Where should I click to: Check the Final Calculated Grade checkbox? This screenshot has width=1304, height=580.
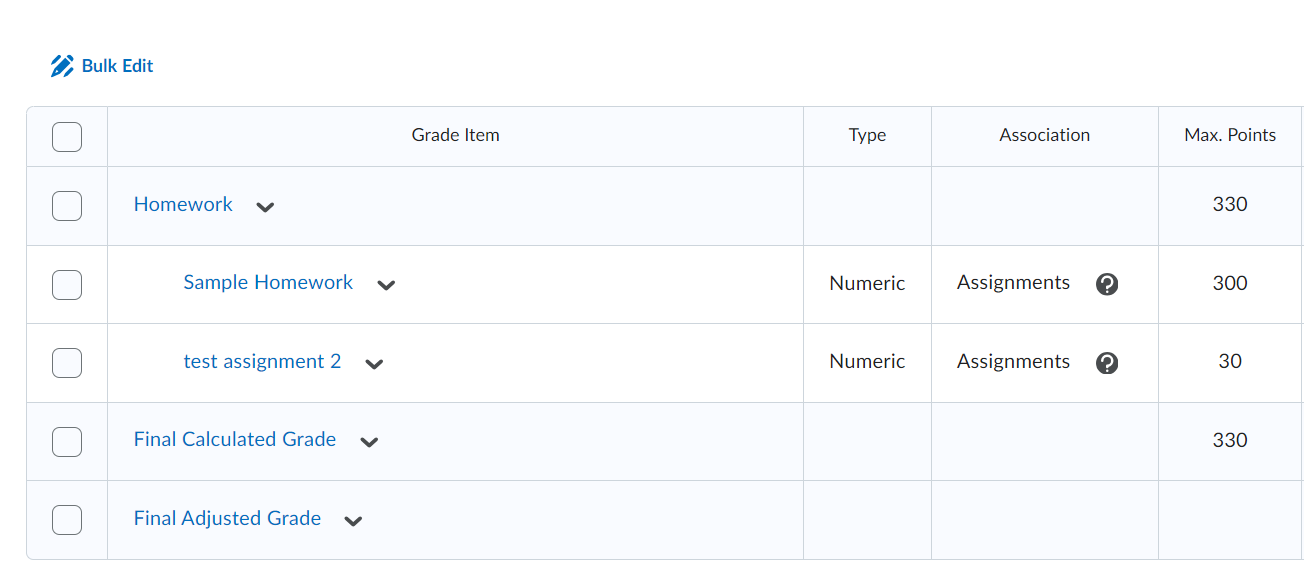67,441
